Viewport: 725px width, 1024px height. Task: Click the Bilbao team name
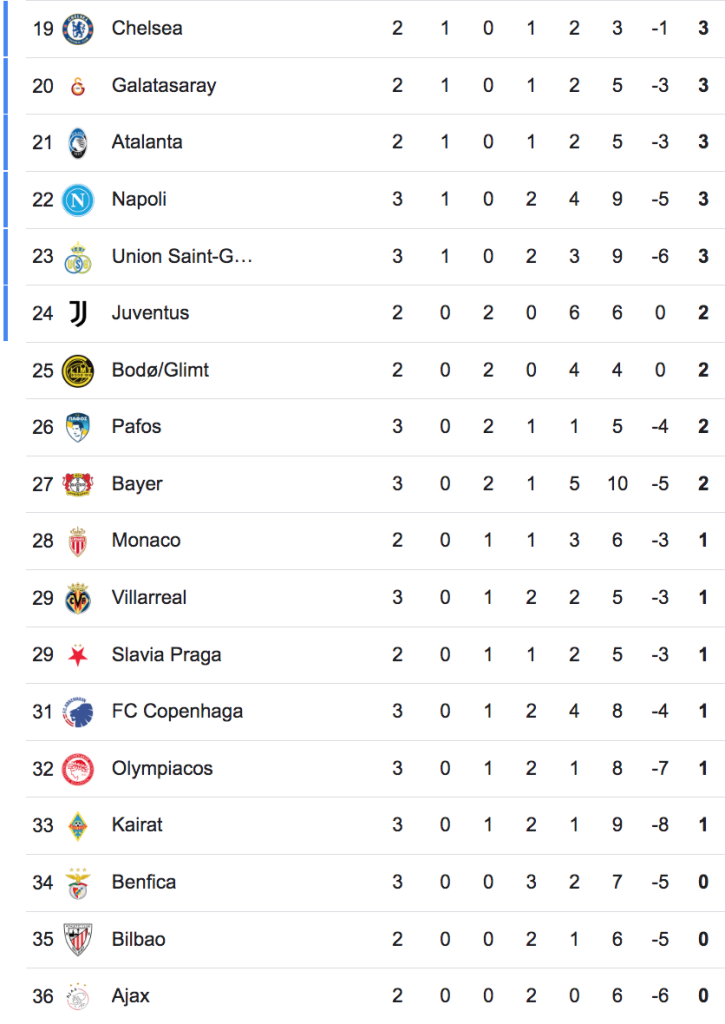pyautogui.click(x=138, y=939)
